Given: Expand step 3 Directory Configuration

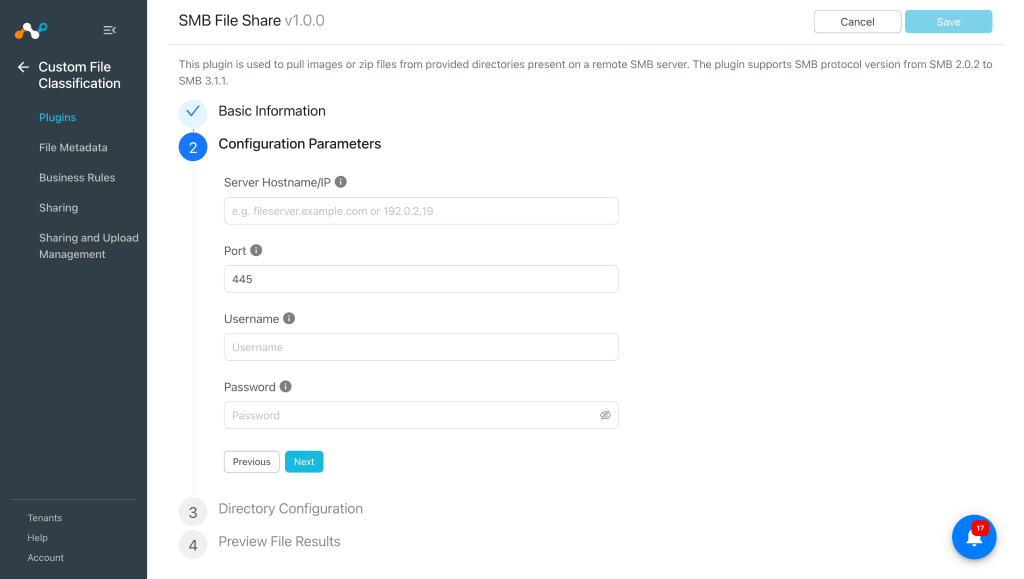Looking at the screenshot, I should point(290,509).
